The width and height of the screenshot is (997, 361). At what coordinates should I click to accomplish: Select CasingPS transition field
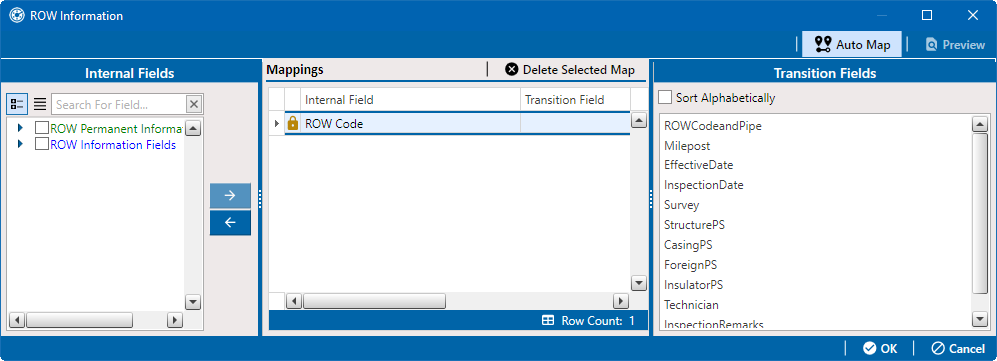point(688,245)
